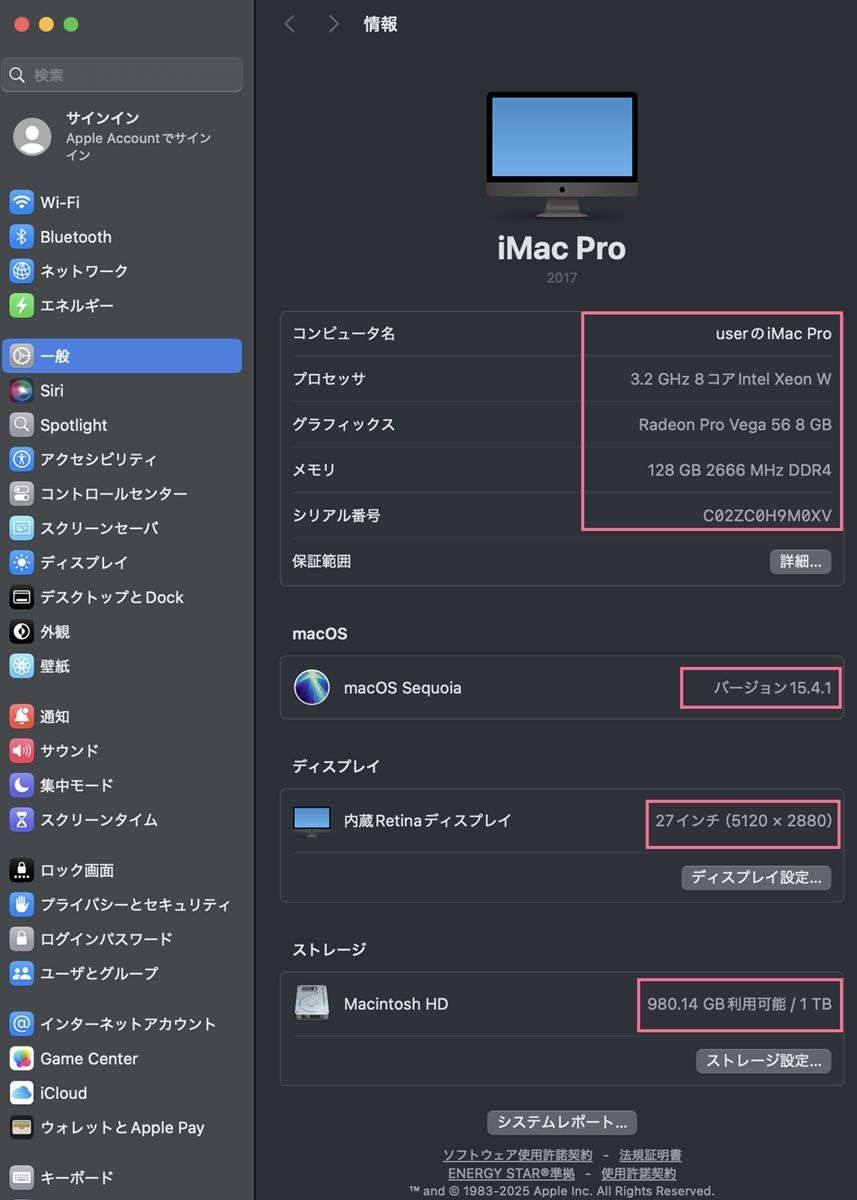Open ENERGY STAR®準拠 link
Screen dimensions: 857x1200
511,1173
